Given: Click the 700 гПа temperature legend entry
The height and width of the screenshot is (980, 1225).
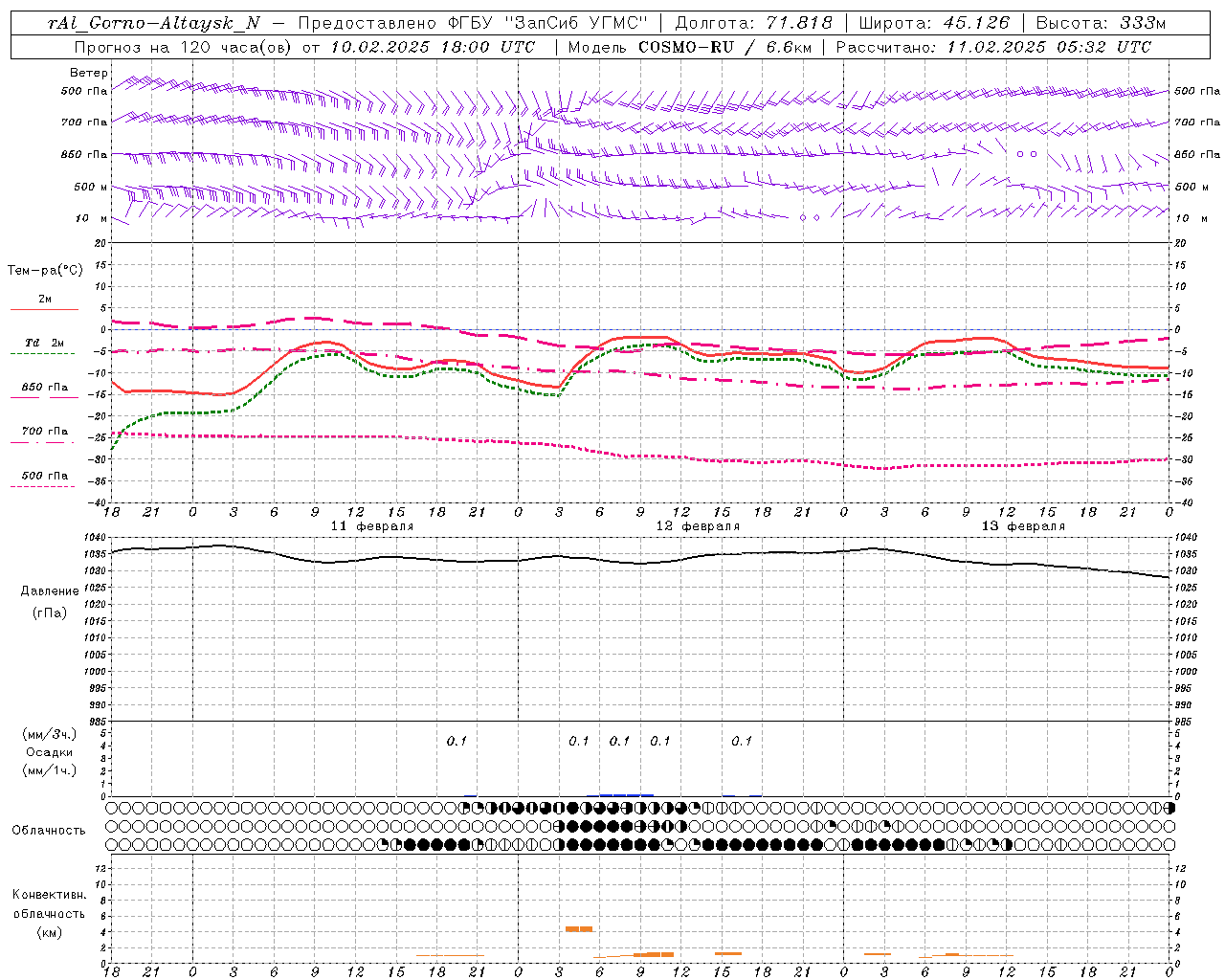Looking at the screenshot, I should pos(44,434).
